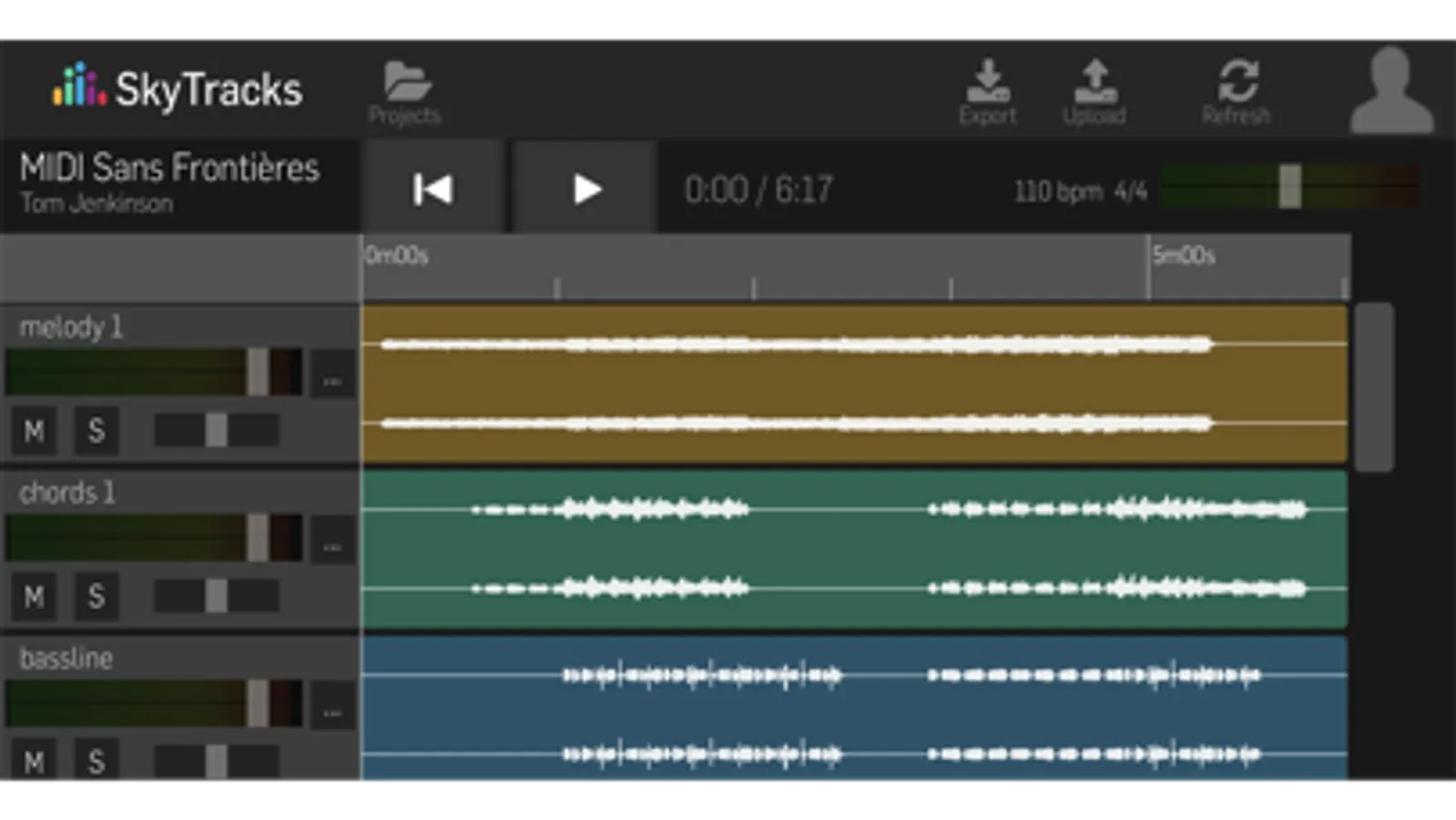This screenshot has width=1456, height=820.
Task: Click the master volume slider handle
Action: coord(1290,186)
